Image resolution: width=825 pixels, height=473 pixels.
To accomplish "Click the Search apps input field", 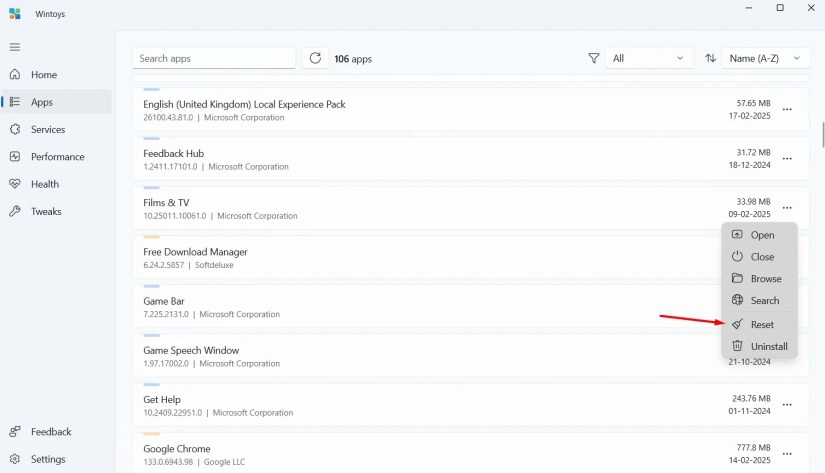I will click(x=214, y=58).
